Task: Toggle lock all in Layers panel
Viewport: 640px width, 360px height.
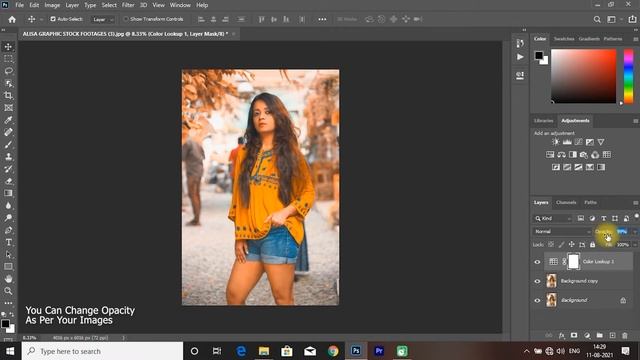Action: pyautogui.click(x=592, y=244)
